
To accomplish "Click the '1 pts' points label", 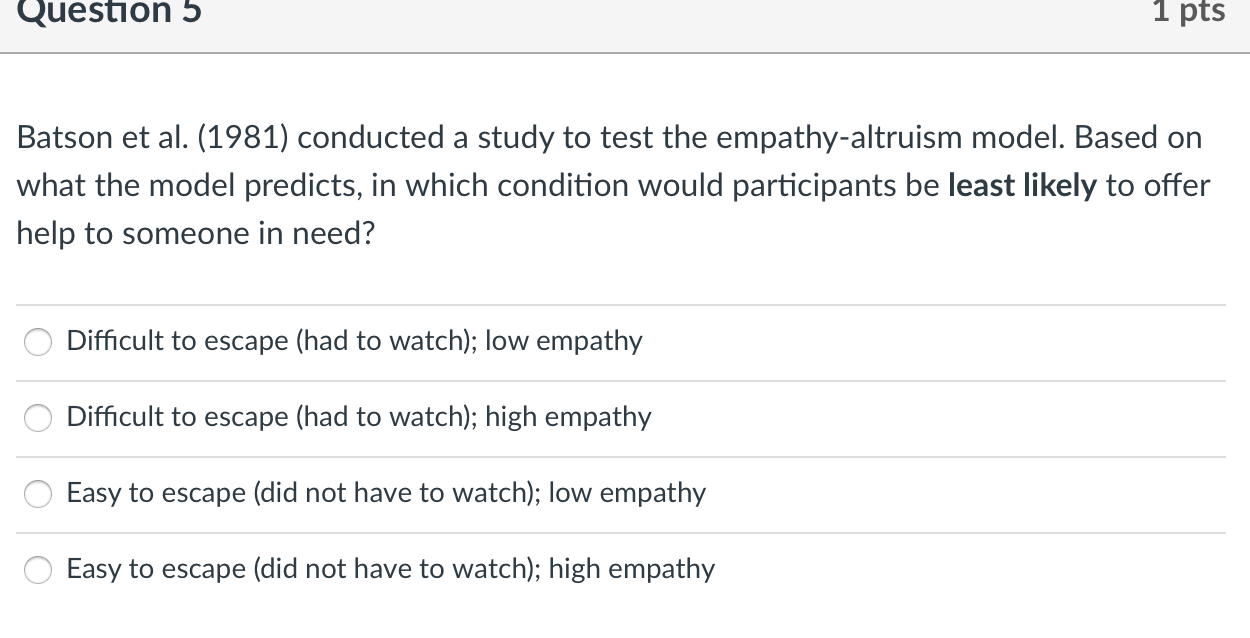I will tap(1188, 12).
